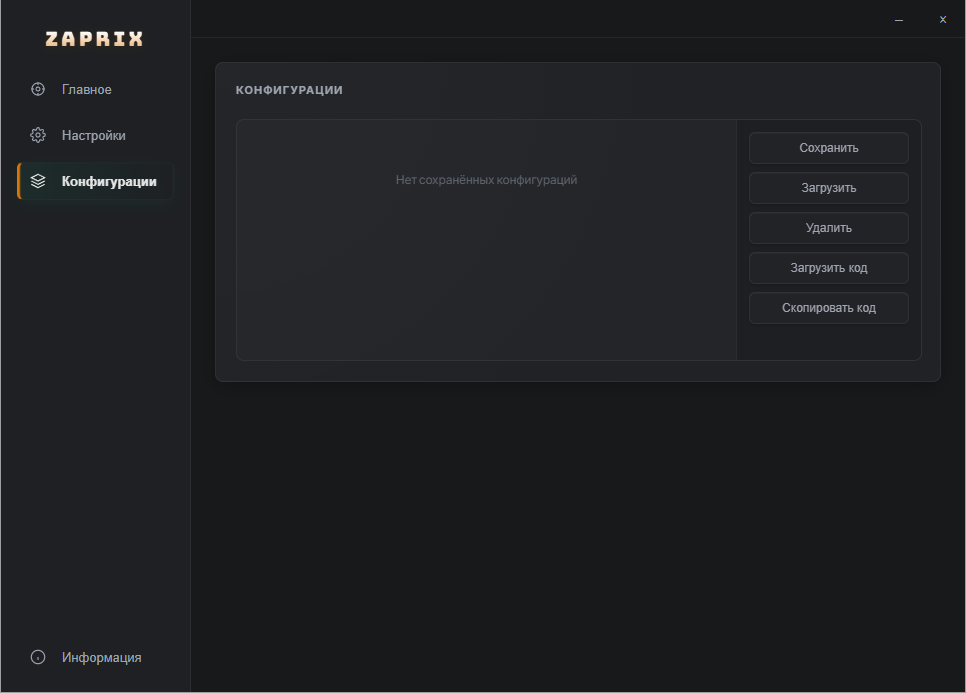Click the Сохранить button
The width and height of the screenshot is (966, 693).
[829, 148]
